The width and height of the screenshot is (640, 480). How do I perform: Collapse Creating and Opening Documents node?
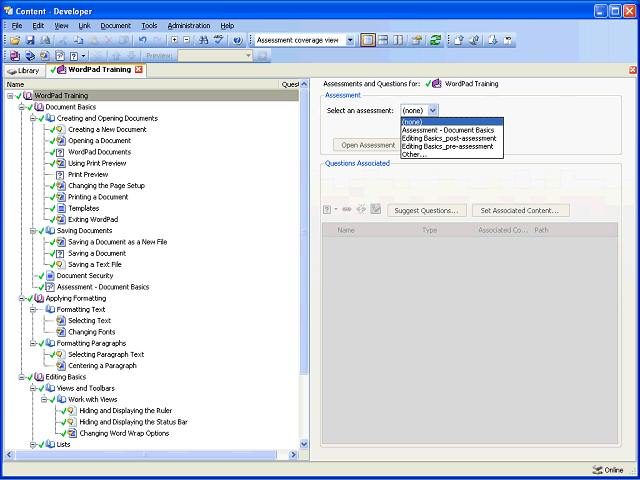click(33, 118)
